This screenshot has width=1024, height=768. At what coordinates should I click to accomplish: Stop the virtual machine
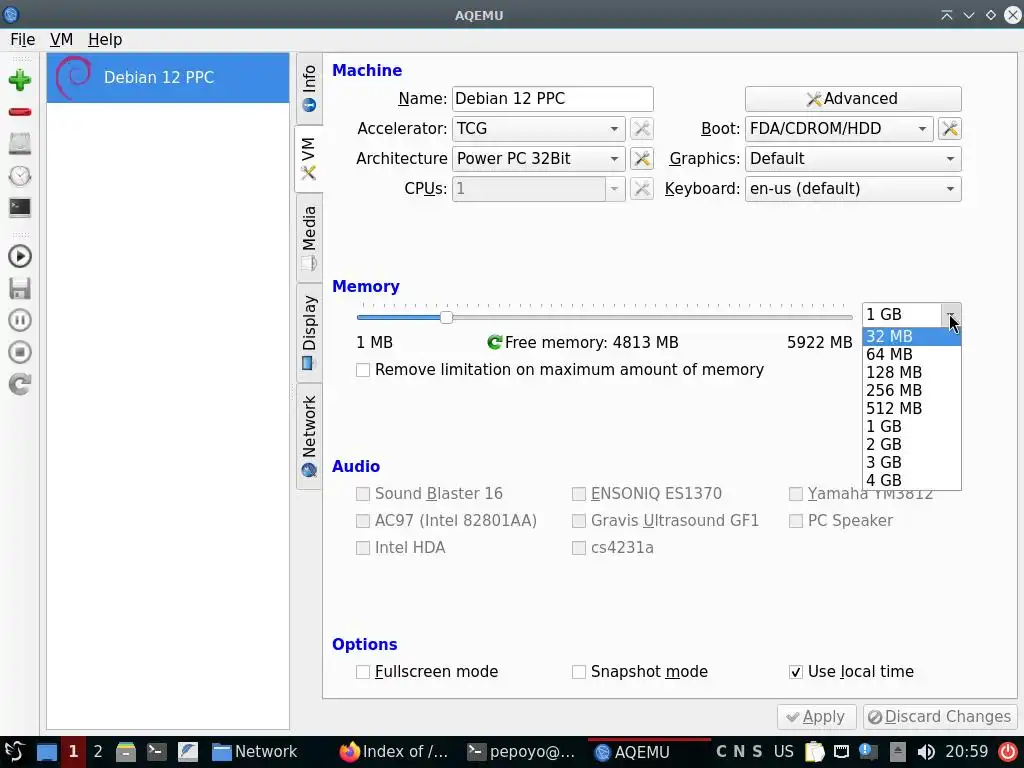pyautogui.click(x=20, y=352)
